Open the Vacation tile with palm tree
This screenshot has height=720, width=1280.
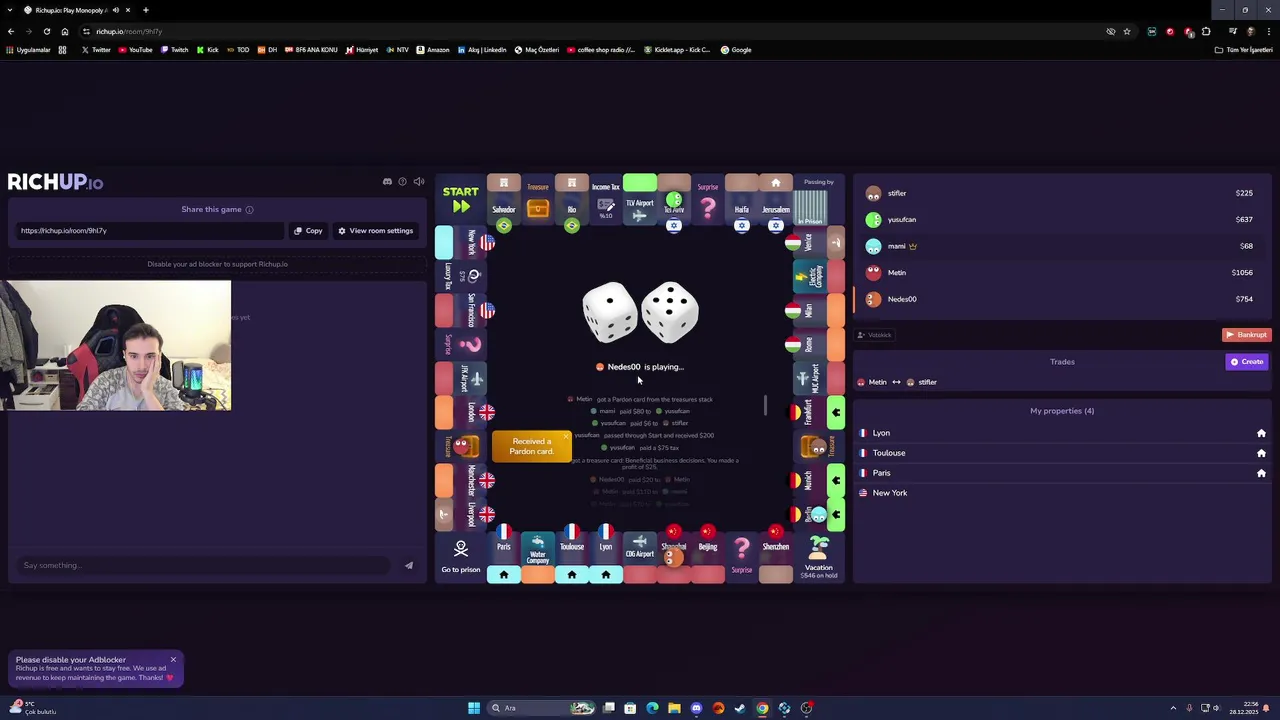point(818,556)
